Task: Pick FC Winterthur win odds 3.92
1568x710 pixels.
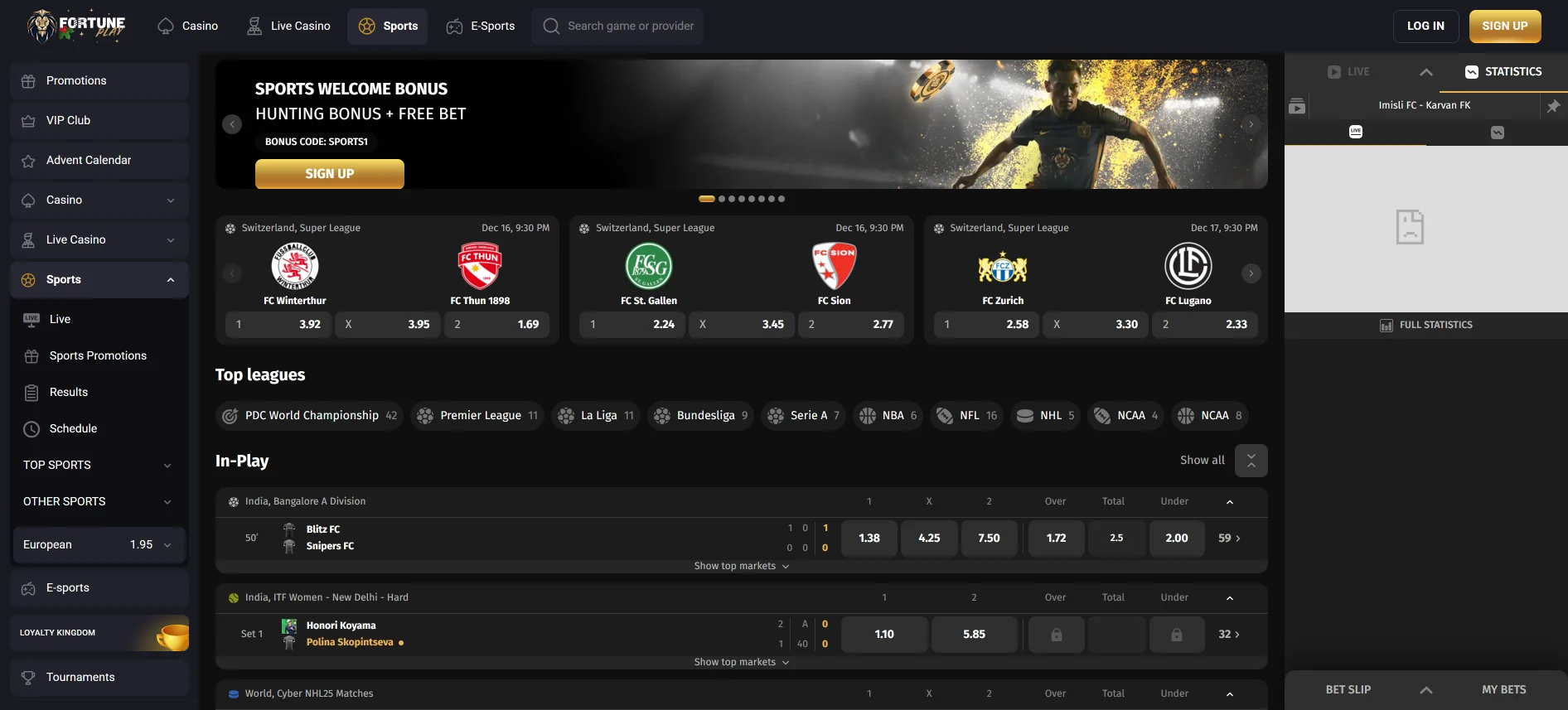Action: point(278,325)
